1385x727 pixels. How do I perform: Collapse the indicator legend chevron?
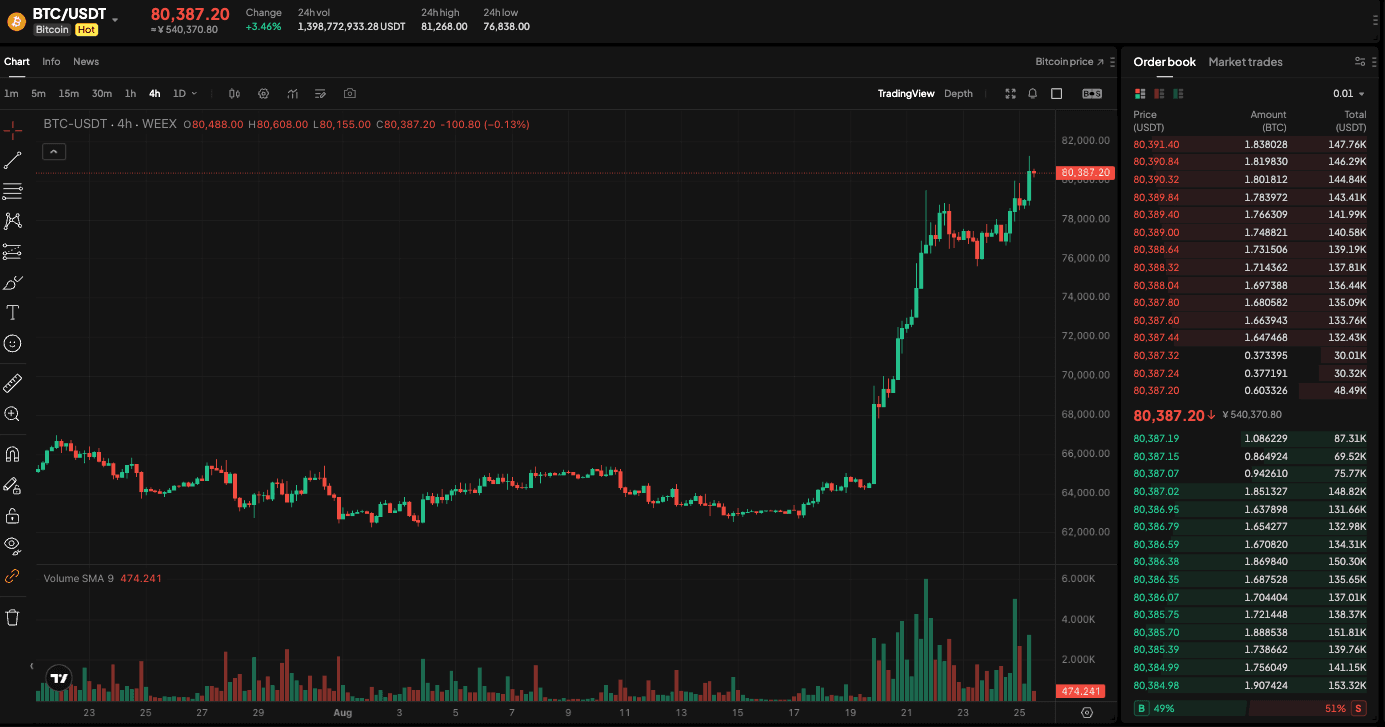(54, 152)
